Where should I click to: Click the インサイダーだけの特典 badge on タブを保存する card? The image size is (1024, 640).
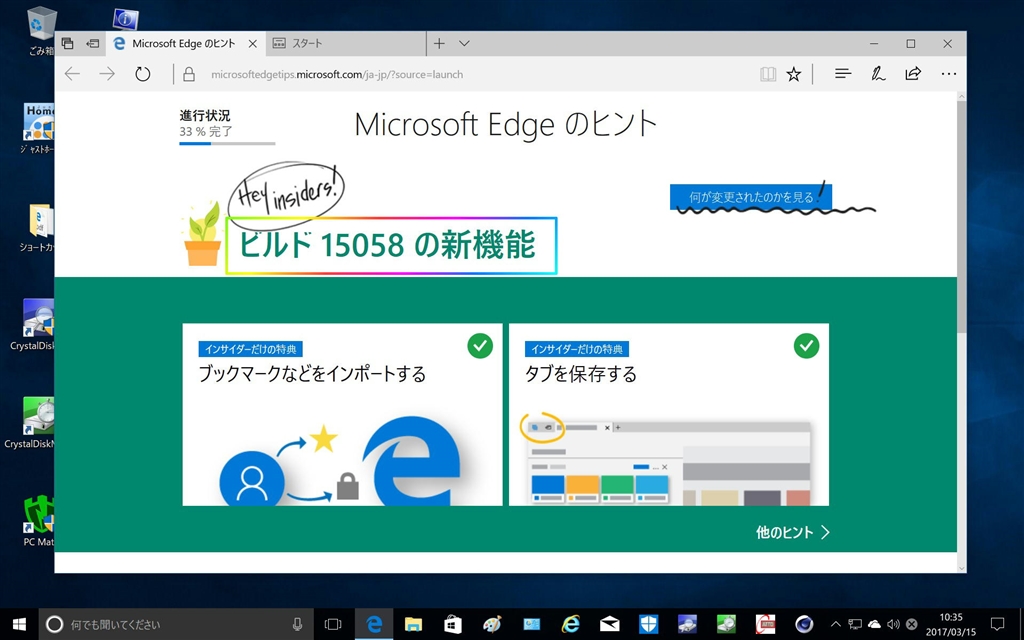coord(577,349)
